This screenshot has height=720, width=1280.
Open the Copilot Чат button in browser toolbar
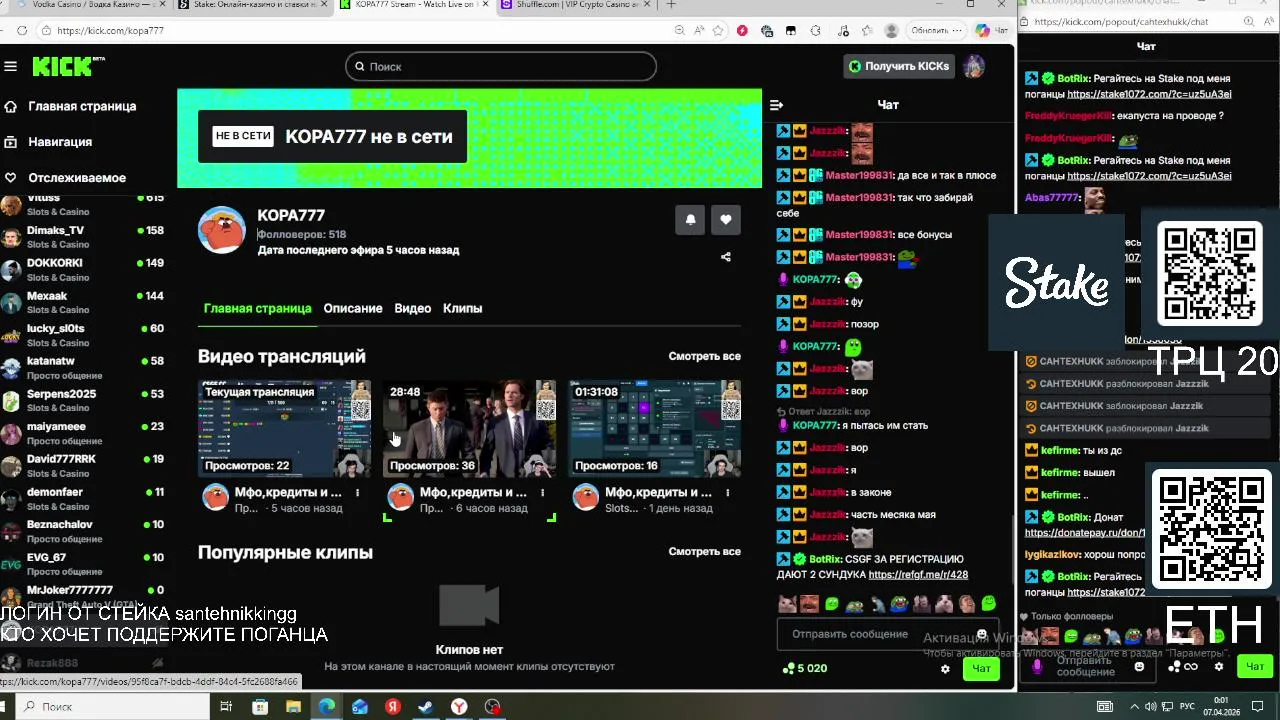pos(992,30)
